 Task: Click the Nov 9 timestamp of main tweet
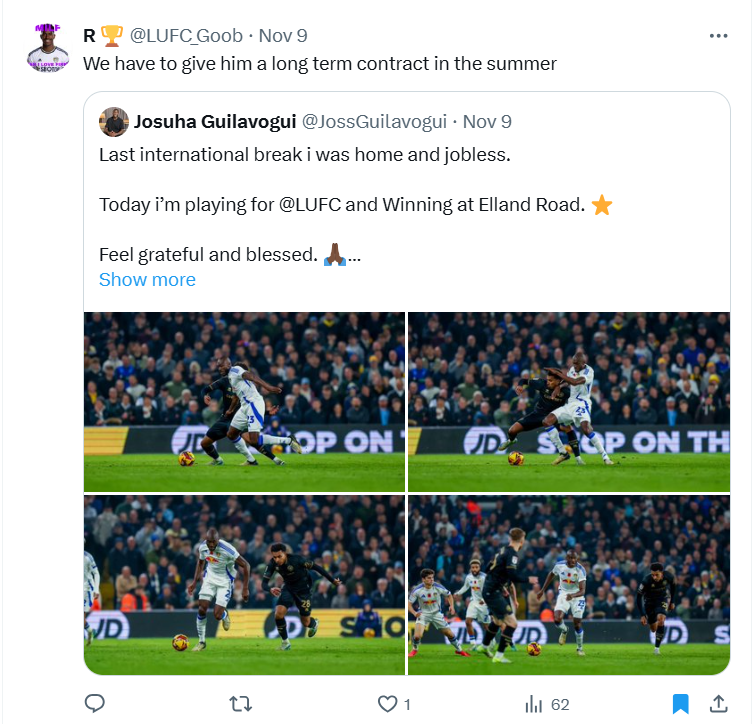pyautogui.click(x=283, y=36)
